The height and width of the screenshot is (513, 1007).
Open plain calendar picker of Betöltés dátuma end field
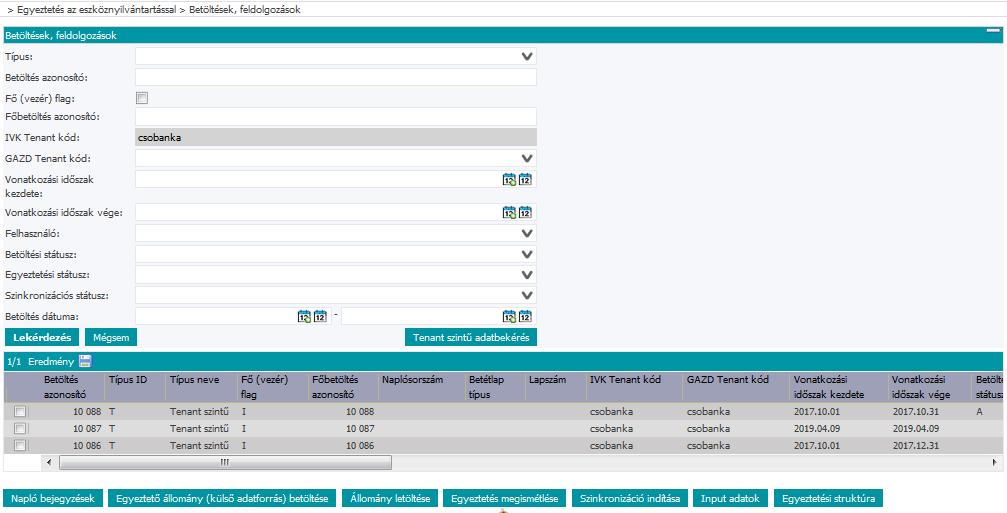[525, 316]
